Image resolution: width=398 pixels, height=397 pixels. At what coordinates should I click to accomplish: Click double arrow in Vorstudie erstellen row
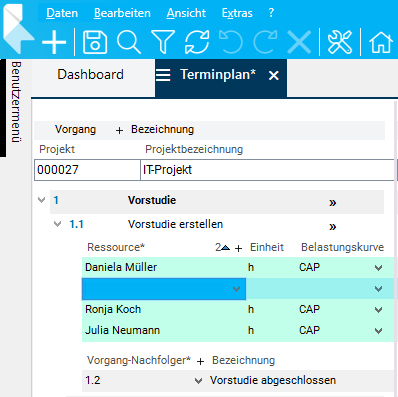point(333,227)
